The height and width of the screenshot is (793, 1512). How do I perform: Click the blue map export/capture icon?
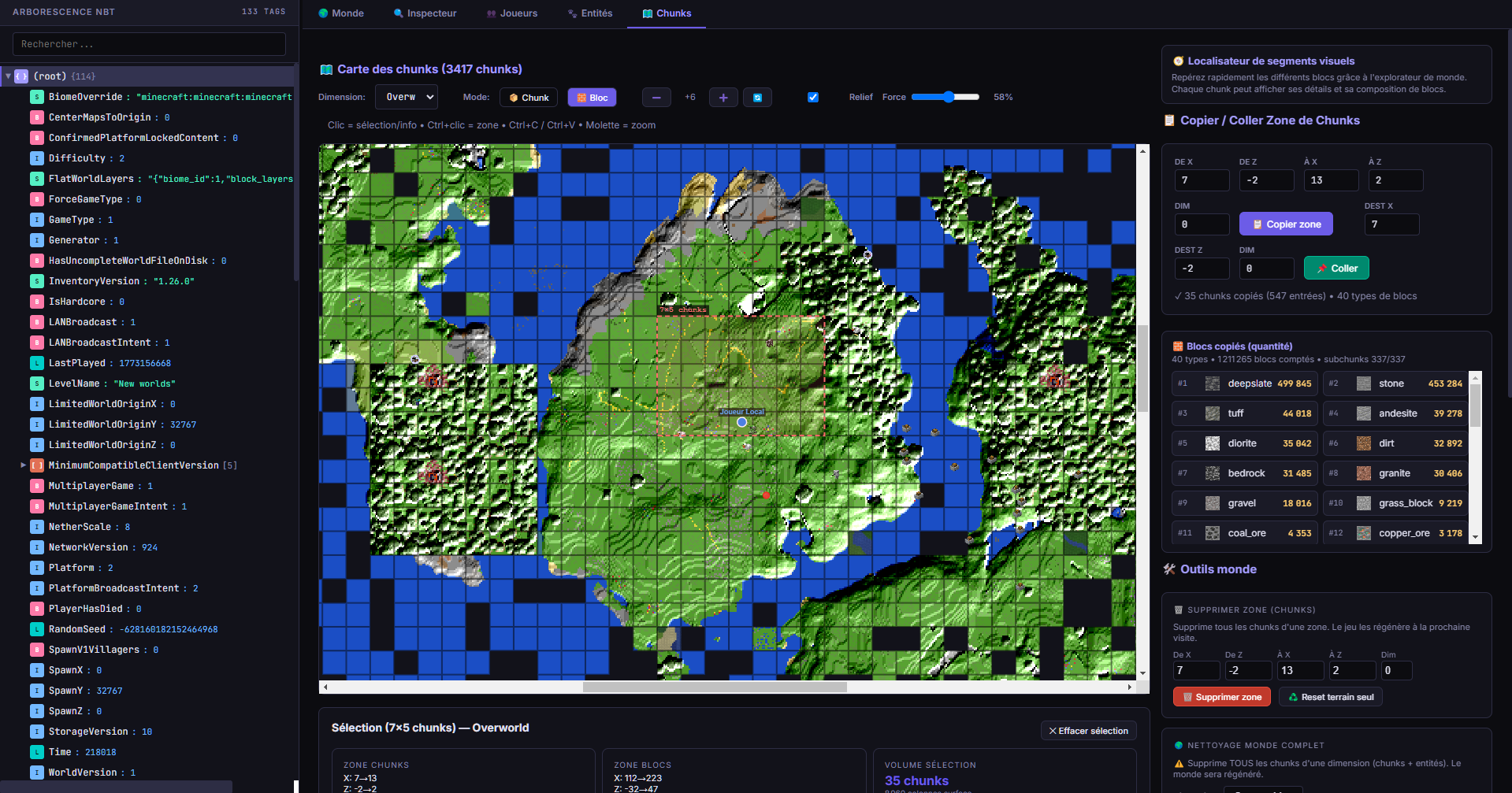click(x=757, y=97)
